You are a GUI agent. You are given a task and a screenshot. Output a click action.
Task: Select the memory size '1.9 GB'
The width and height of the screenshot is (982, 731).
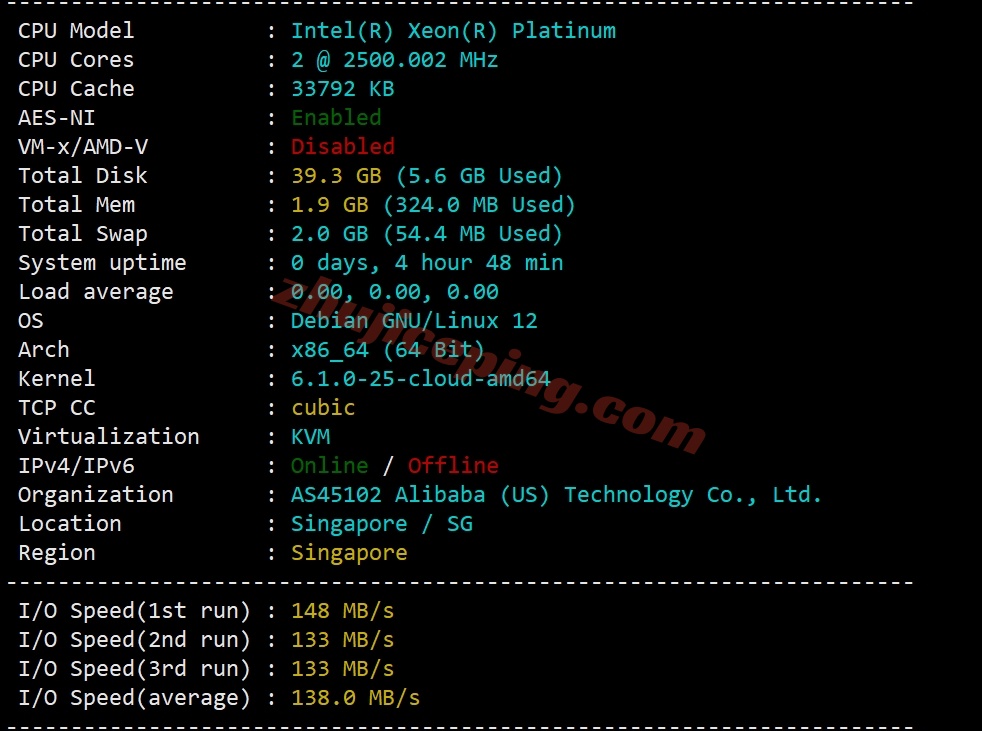(x=330, y=205)
